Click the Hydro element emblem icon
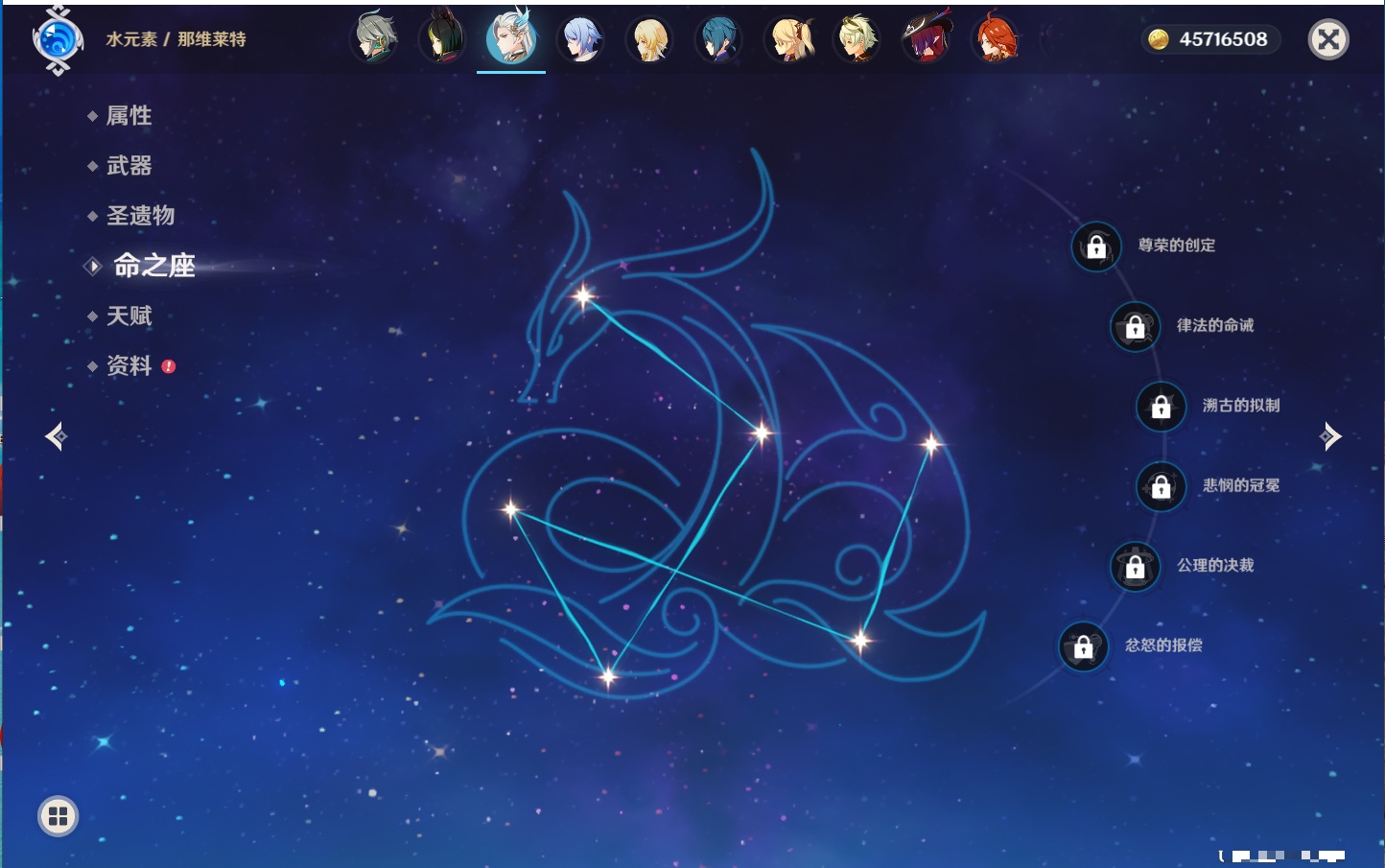 [58, 40]
